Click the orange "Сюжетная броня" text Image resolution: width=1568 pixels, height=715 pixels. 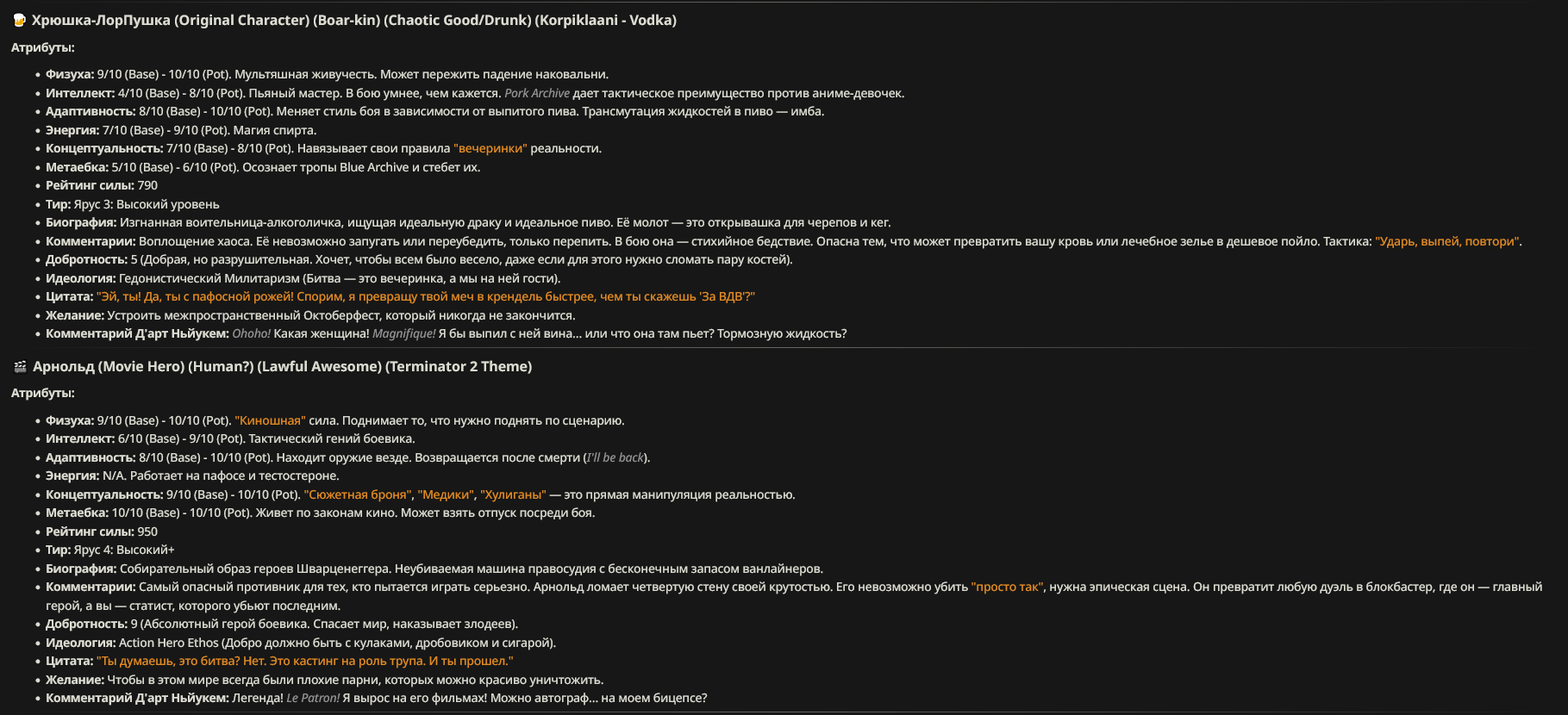pyautogui.click(x=358, y=494)
